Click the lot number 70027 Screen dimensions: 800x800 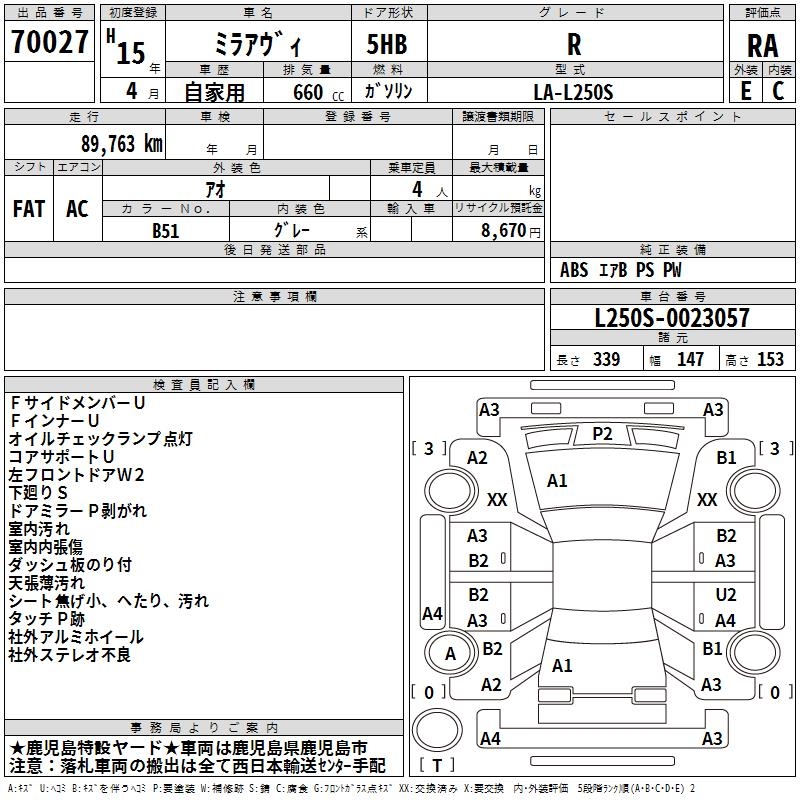[x=49, y=42]
